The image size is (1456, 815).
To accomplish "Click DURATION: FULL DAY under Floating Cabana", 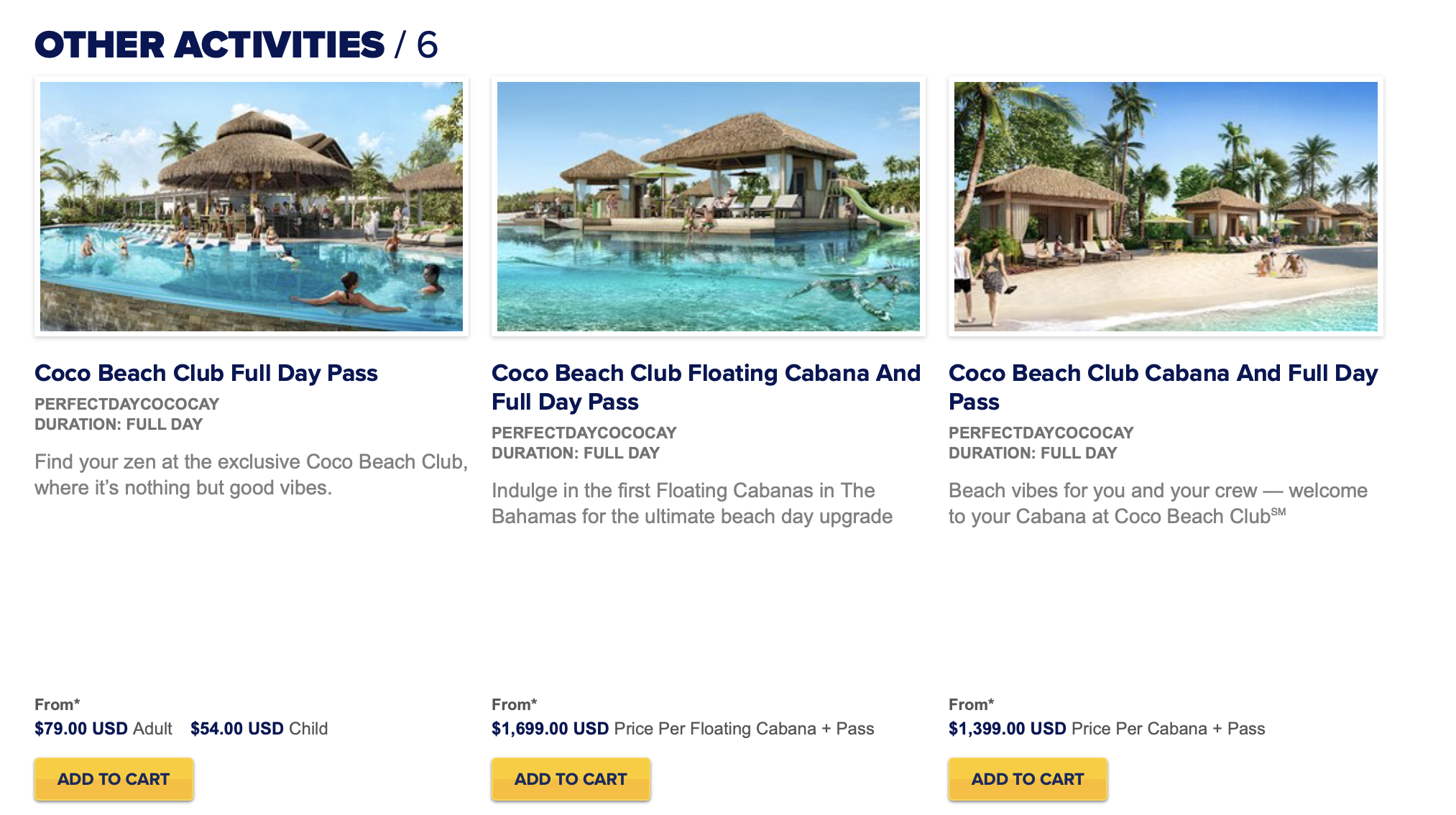I will pyautogui.click(x=576, y=453).
